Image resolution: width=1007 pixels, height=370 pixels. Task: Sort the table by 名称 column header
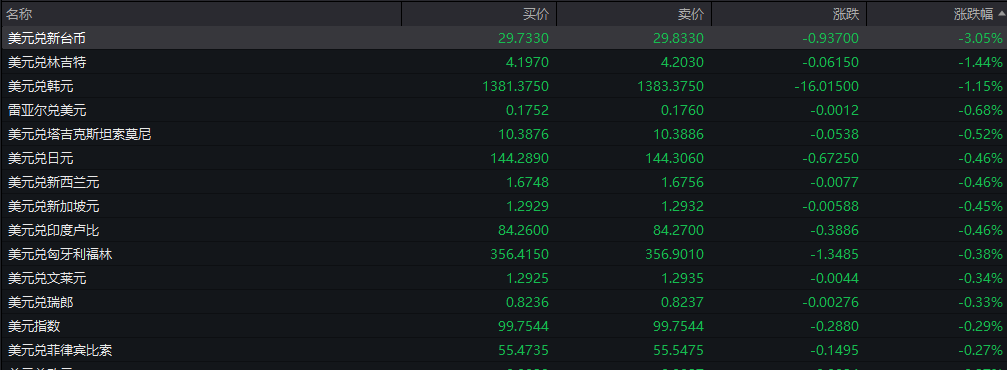point(201,13)
